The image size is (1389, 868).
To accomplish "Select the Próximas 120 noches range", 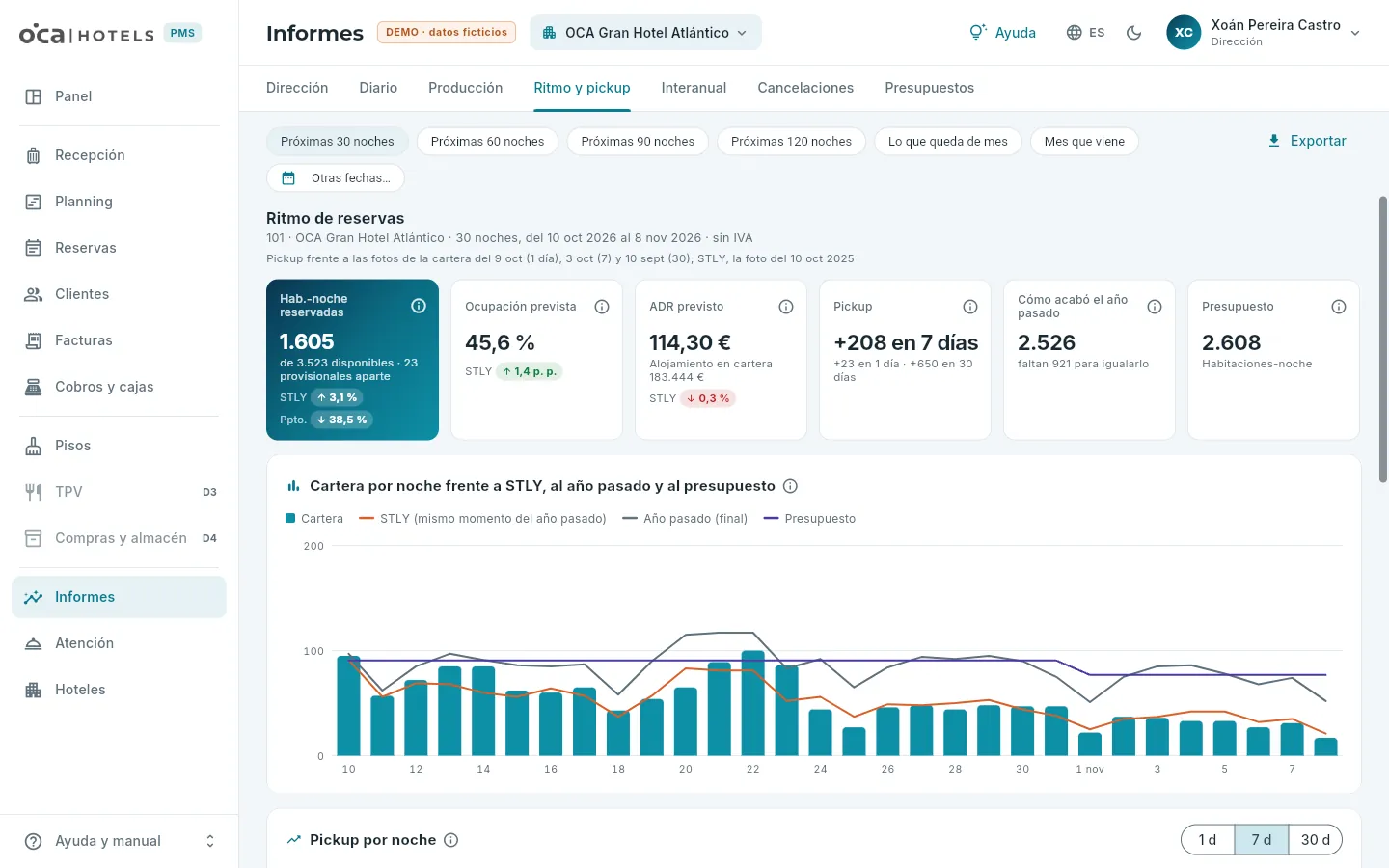I will (x=791, y=142).
